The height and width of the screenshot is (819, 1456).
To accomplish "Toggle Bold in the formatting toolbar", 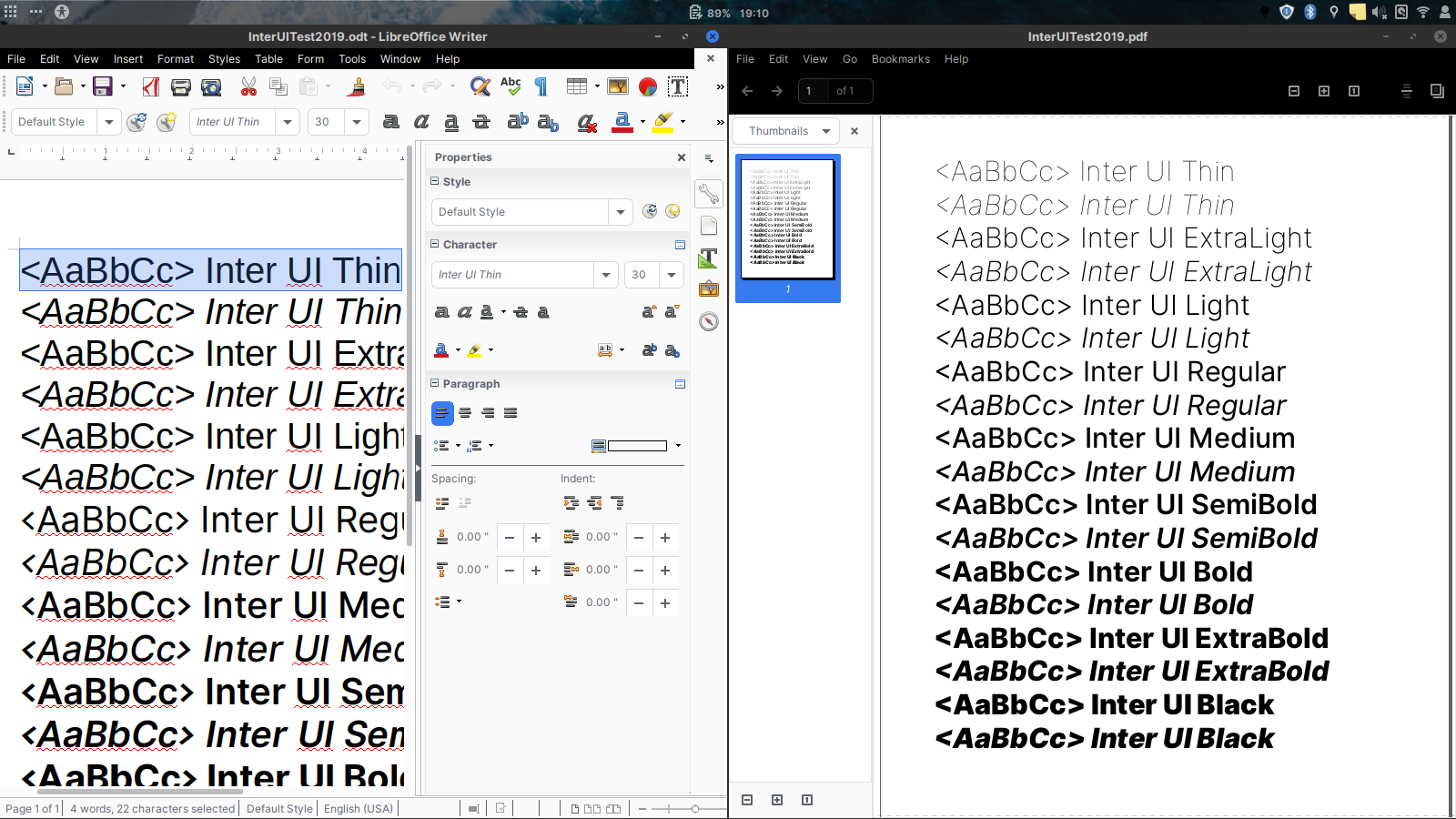I will pos(391,122).
